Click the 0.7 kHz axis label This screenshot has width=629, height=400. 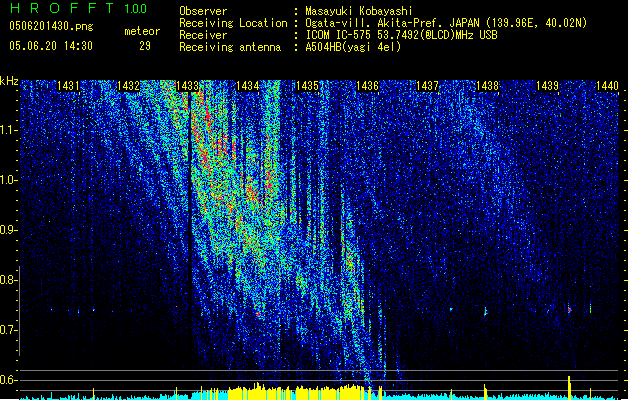pos(9,330)
